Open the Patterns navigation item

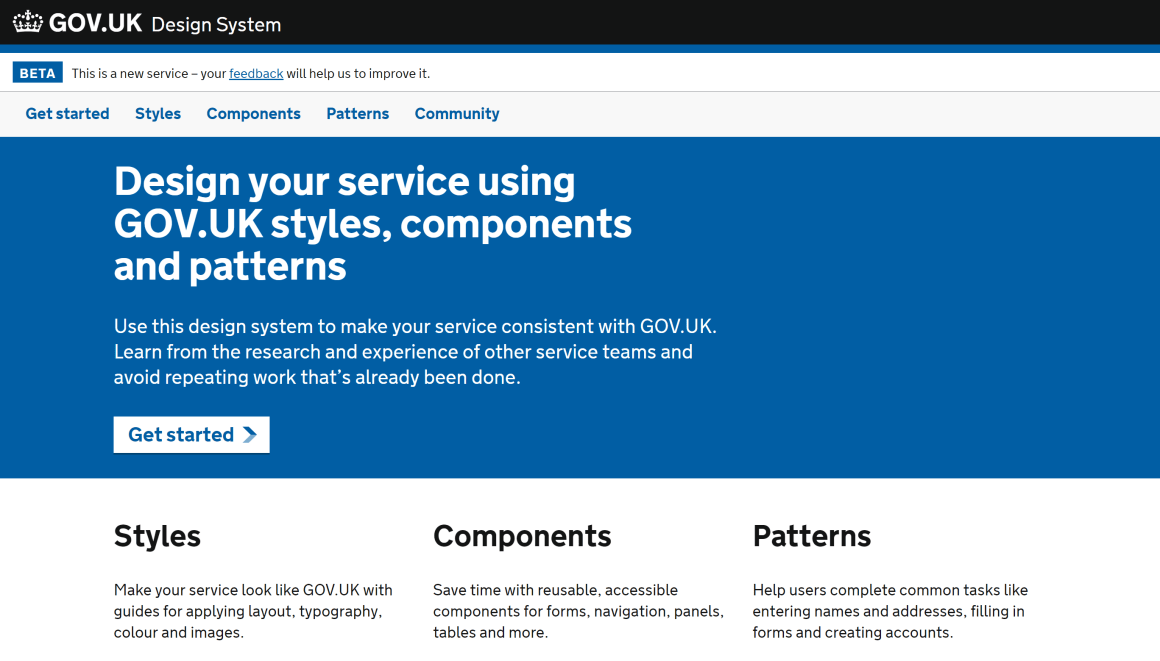coord(357,113)
